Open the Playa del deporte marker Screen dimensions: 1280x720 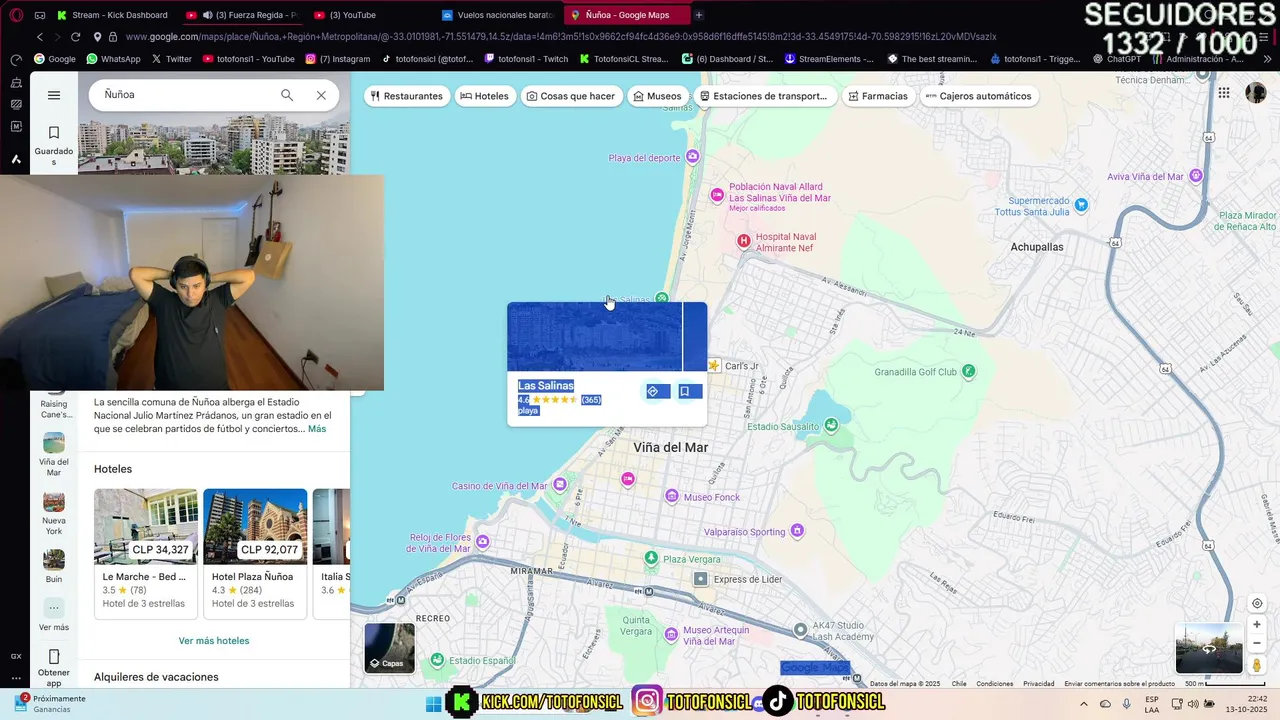(x=692, y=157)
